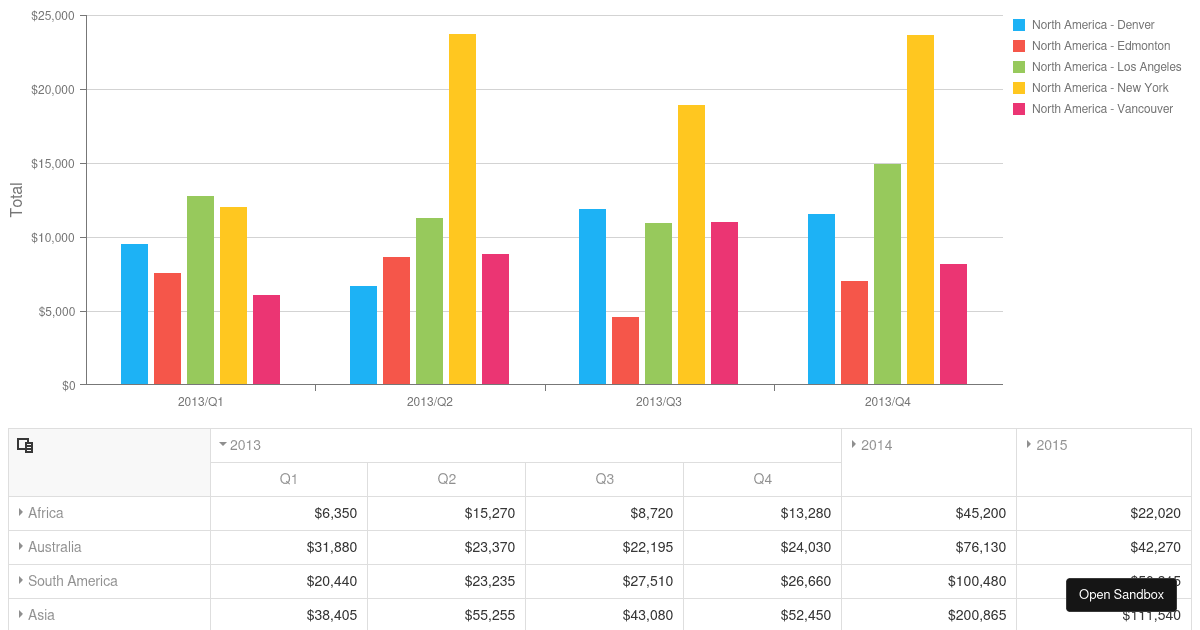Click the South America Q2 cell $23,235

pyautogui.click(x=446, y=581)
